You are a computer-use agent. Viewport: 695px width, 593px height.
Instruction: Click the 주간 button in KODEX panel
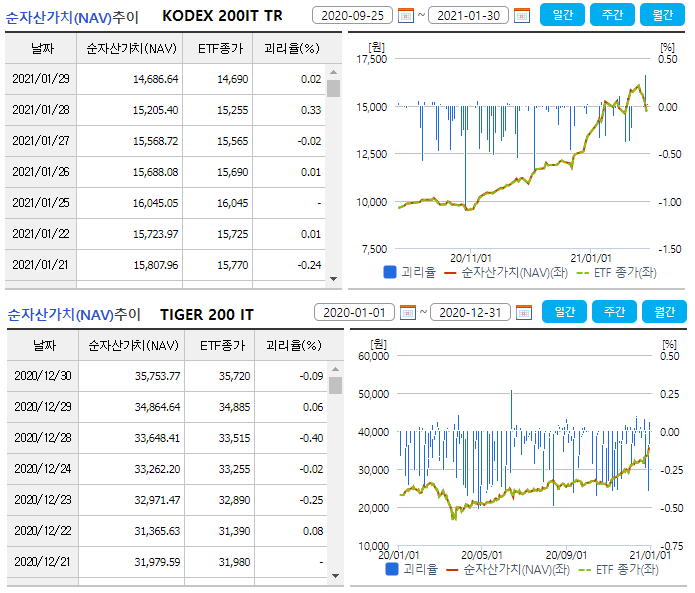click(613, 15)
